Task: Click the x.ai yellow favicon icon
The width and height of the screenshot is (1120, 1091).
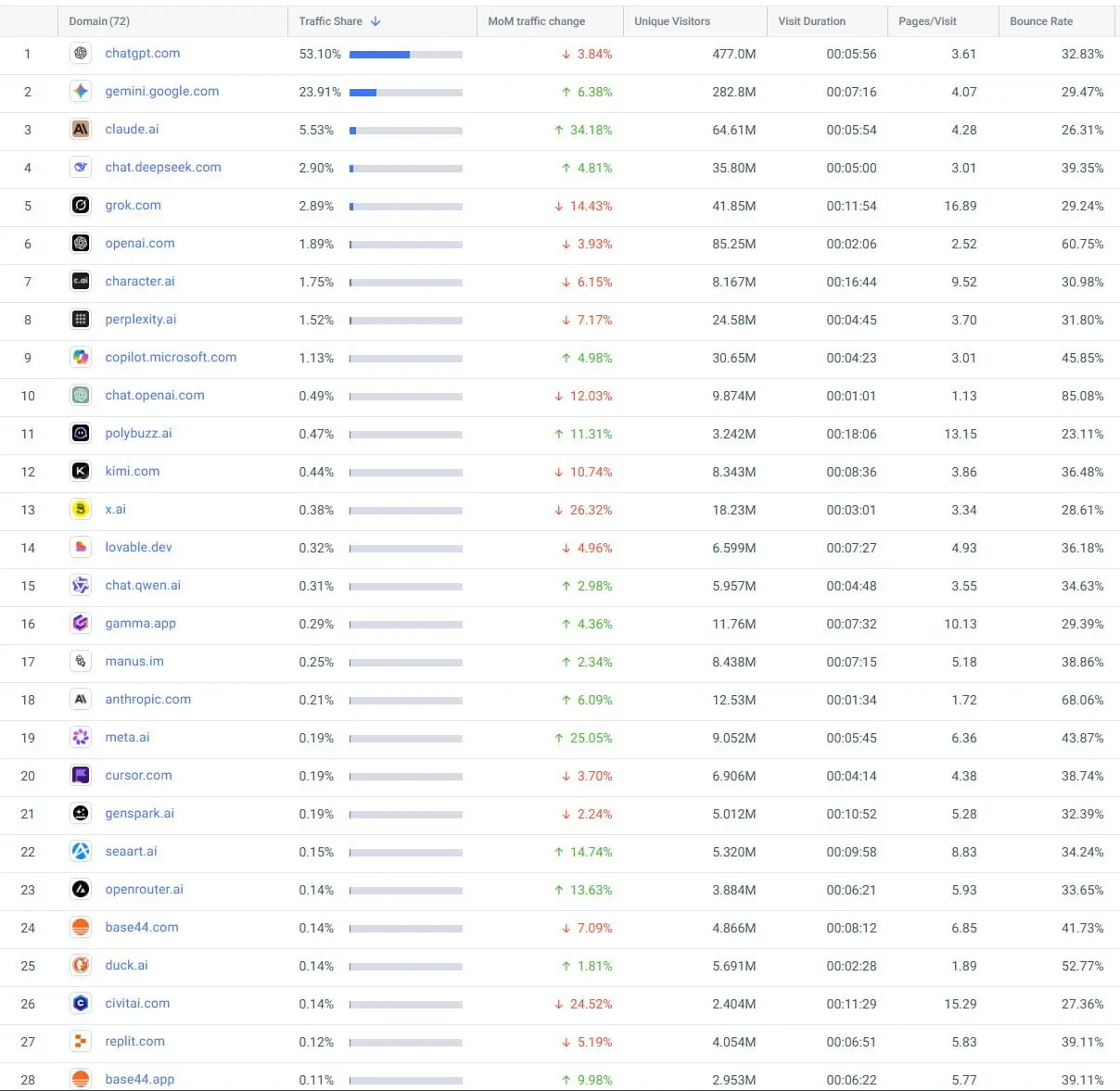Action: point(81,510)
